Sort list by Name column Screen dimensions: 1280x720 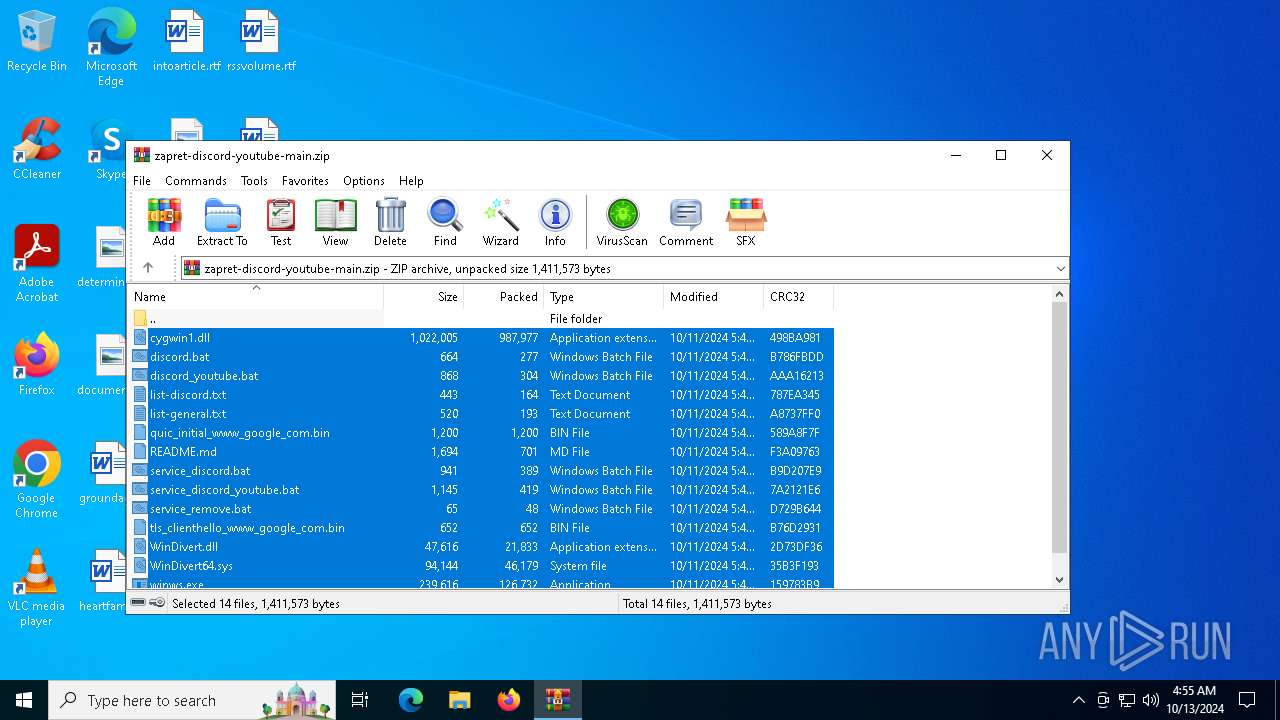coord(255,297)
